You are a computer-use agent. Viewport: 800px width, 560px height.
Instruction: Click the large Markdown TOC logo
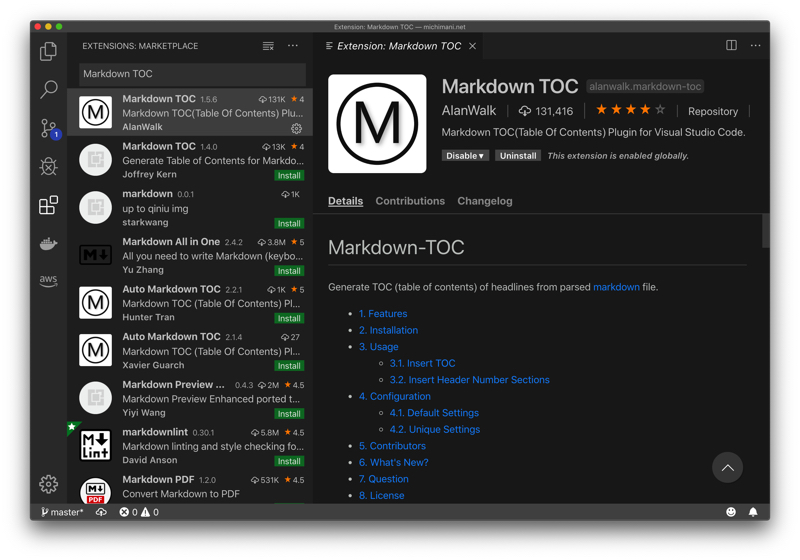(377, 124)
